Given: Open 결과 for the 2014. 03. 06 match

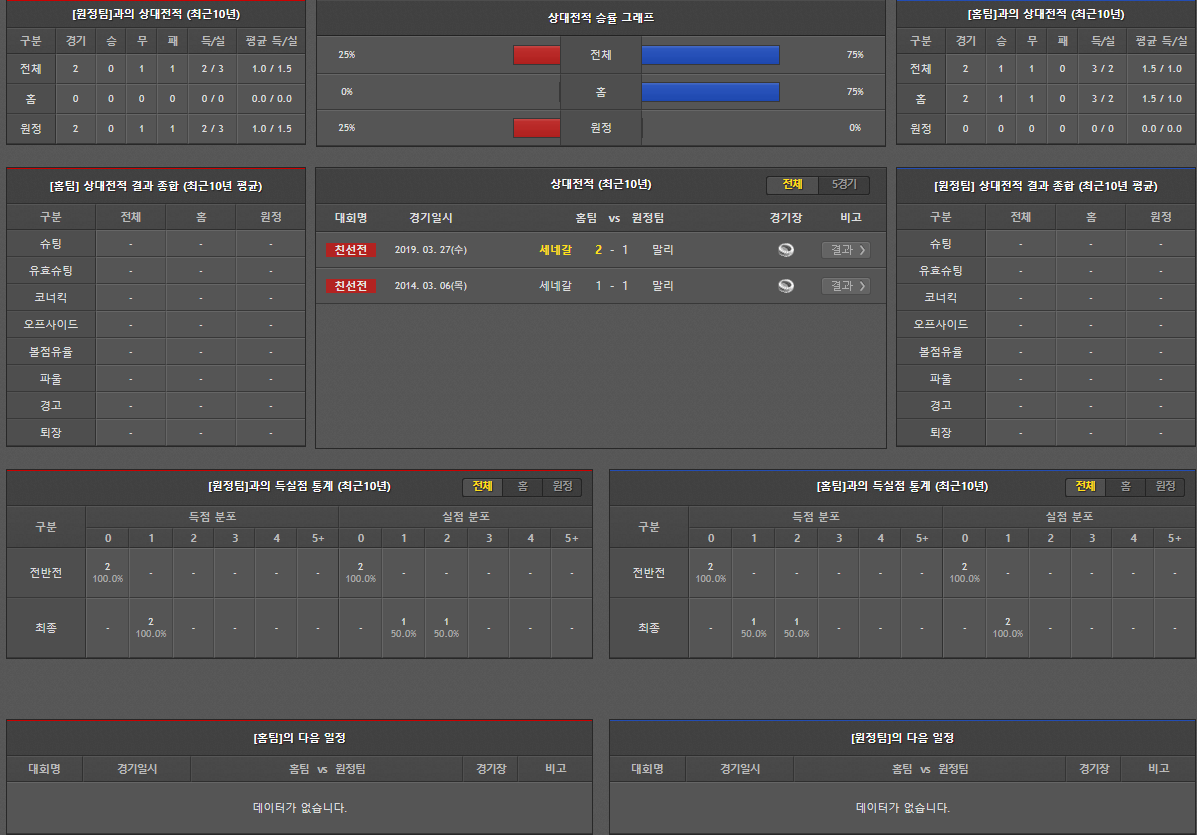Looking at the screenshot, I should 845,286.
